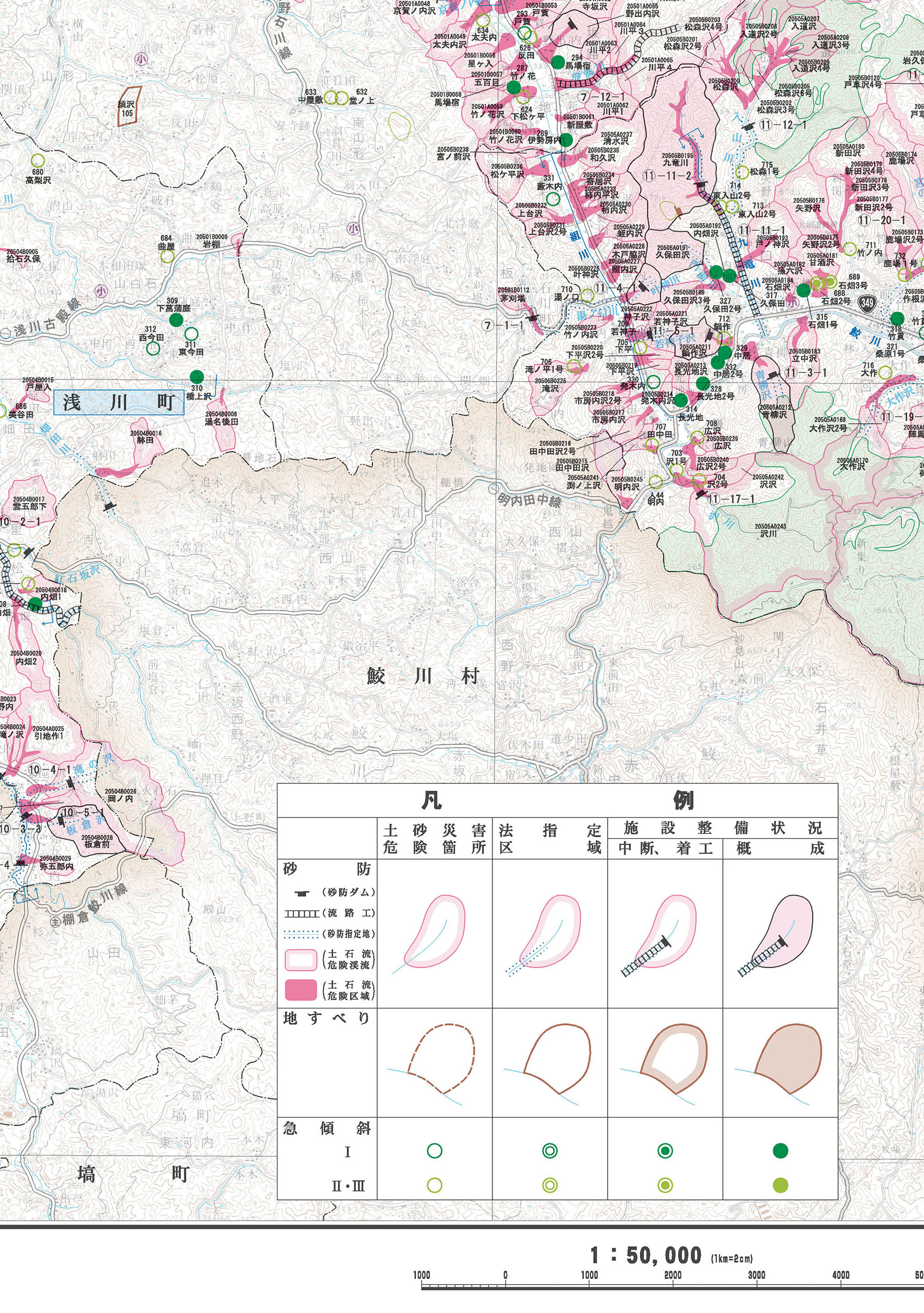Click the 浅川町 town label box
Image resolution: width=924 pixels, height=1313 pixels.
(119, 403)
